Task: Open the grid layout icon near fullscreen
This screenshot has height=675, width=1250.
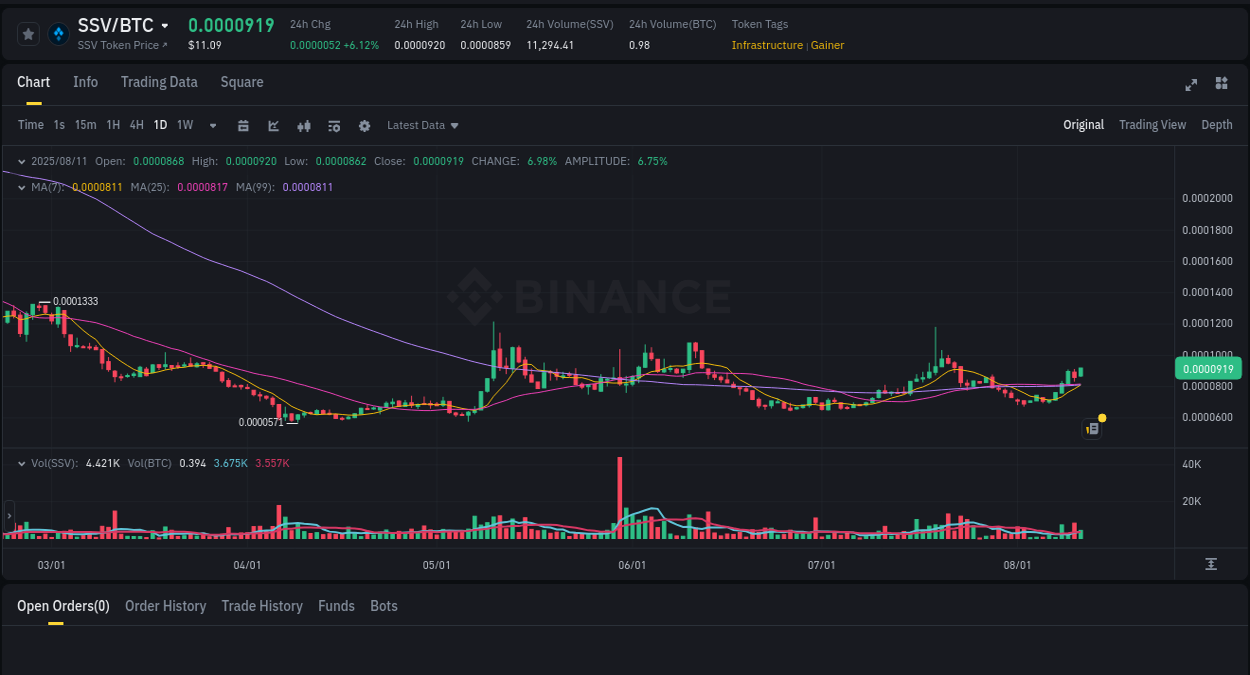Action: click(1221, 85)
